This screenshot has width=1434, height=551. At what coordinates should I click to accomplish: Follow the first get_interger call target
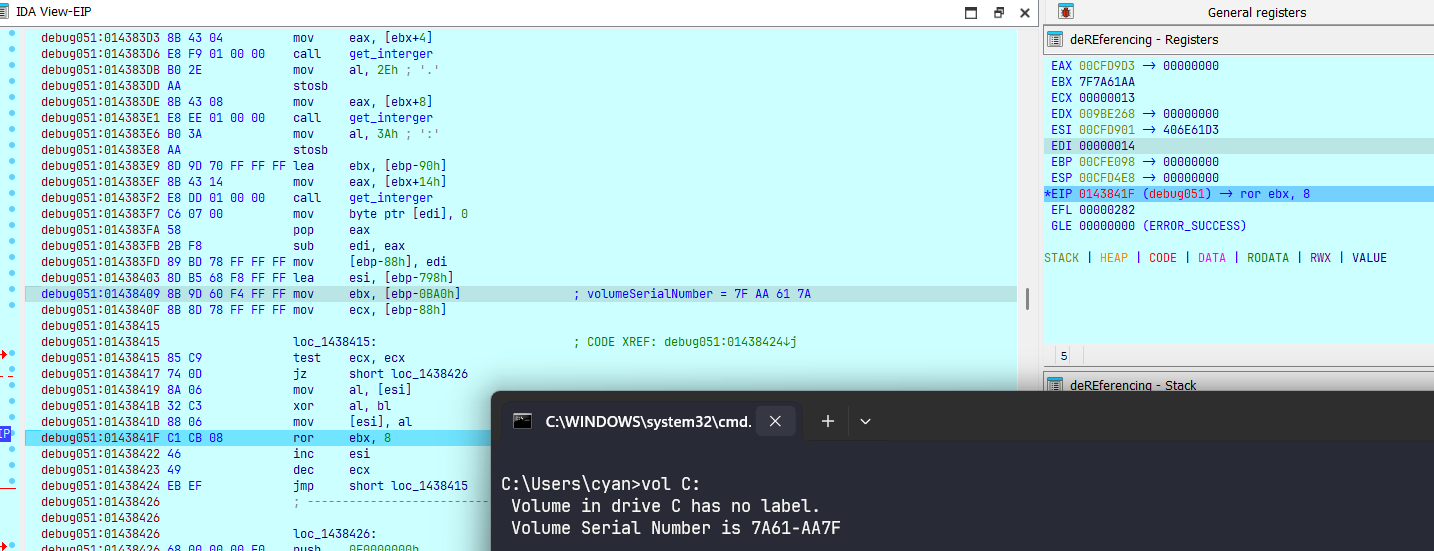point(390,54)
